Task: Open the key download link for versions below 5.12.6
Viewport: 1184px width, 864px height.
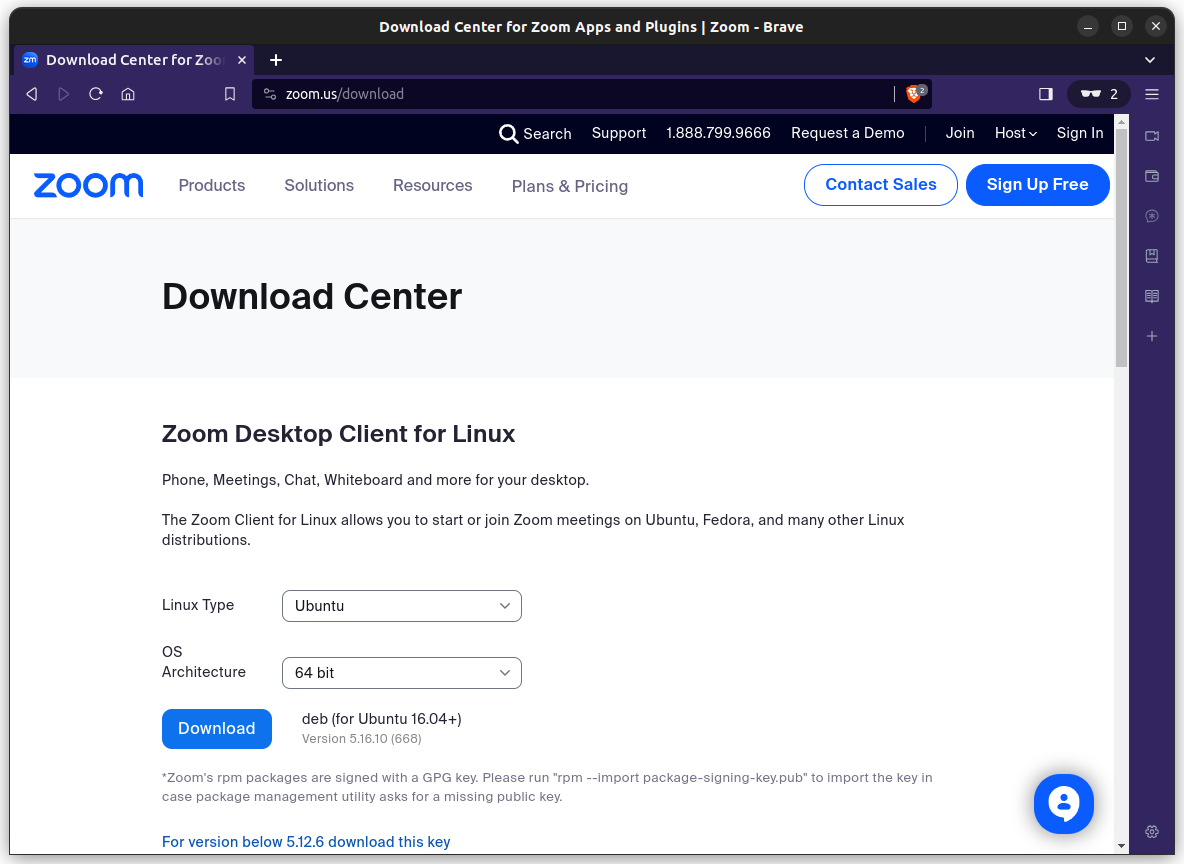Action: 306,841
